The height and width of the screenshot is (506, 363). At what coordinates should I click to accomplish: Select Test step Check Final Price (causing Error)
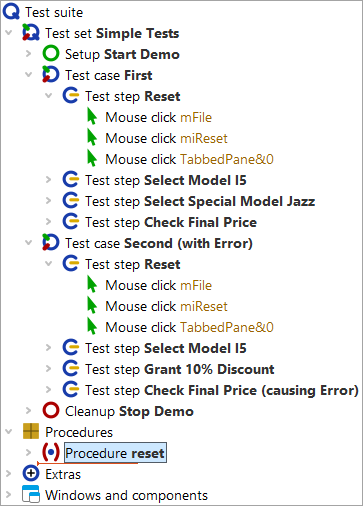click(x=222, y=390)
